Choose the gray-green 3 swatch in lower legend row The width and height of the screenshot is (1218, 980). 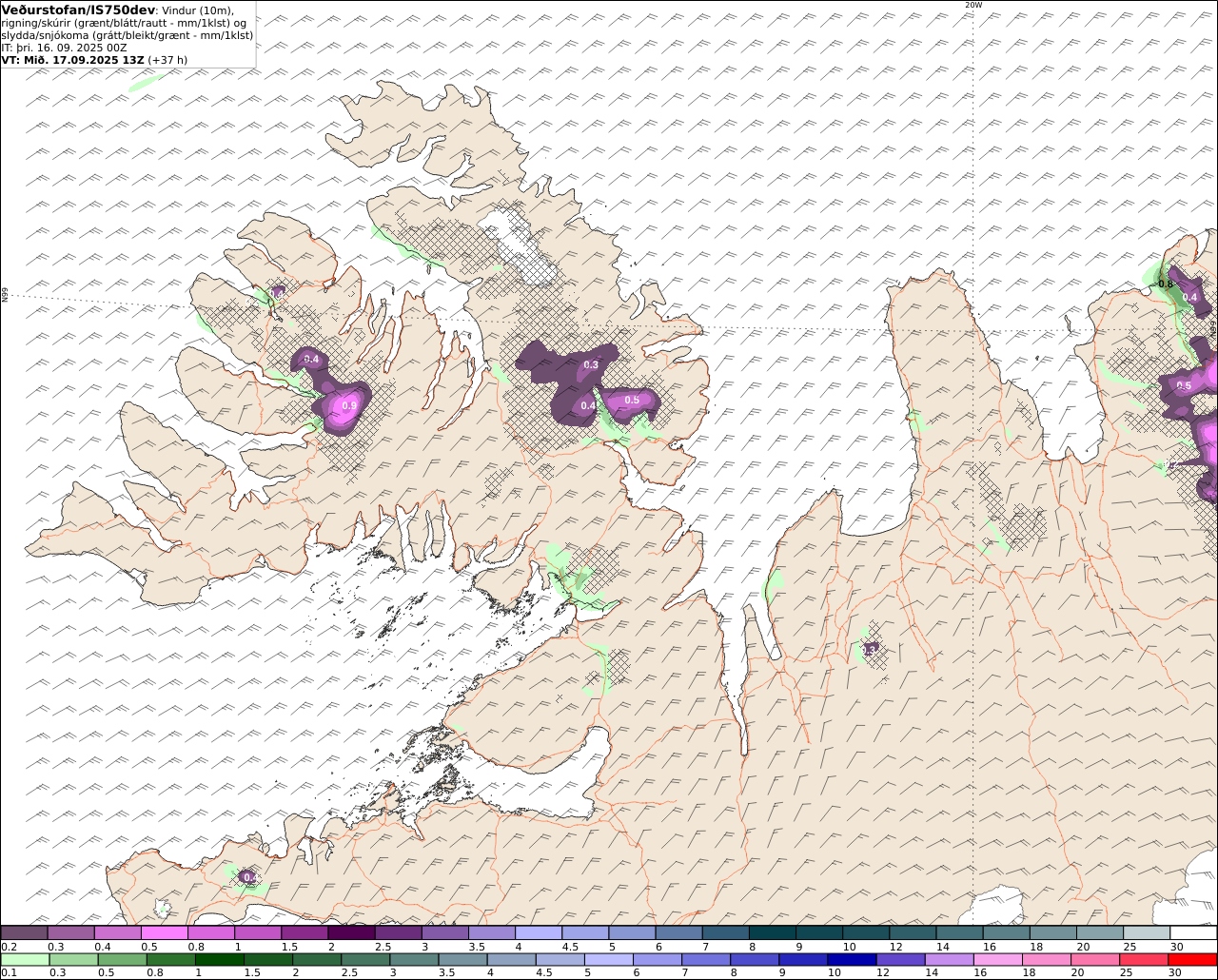tap(415, 959)
